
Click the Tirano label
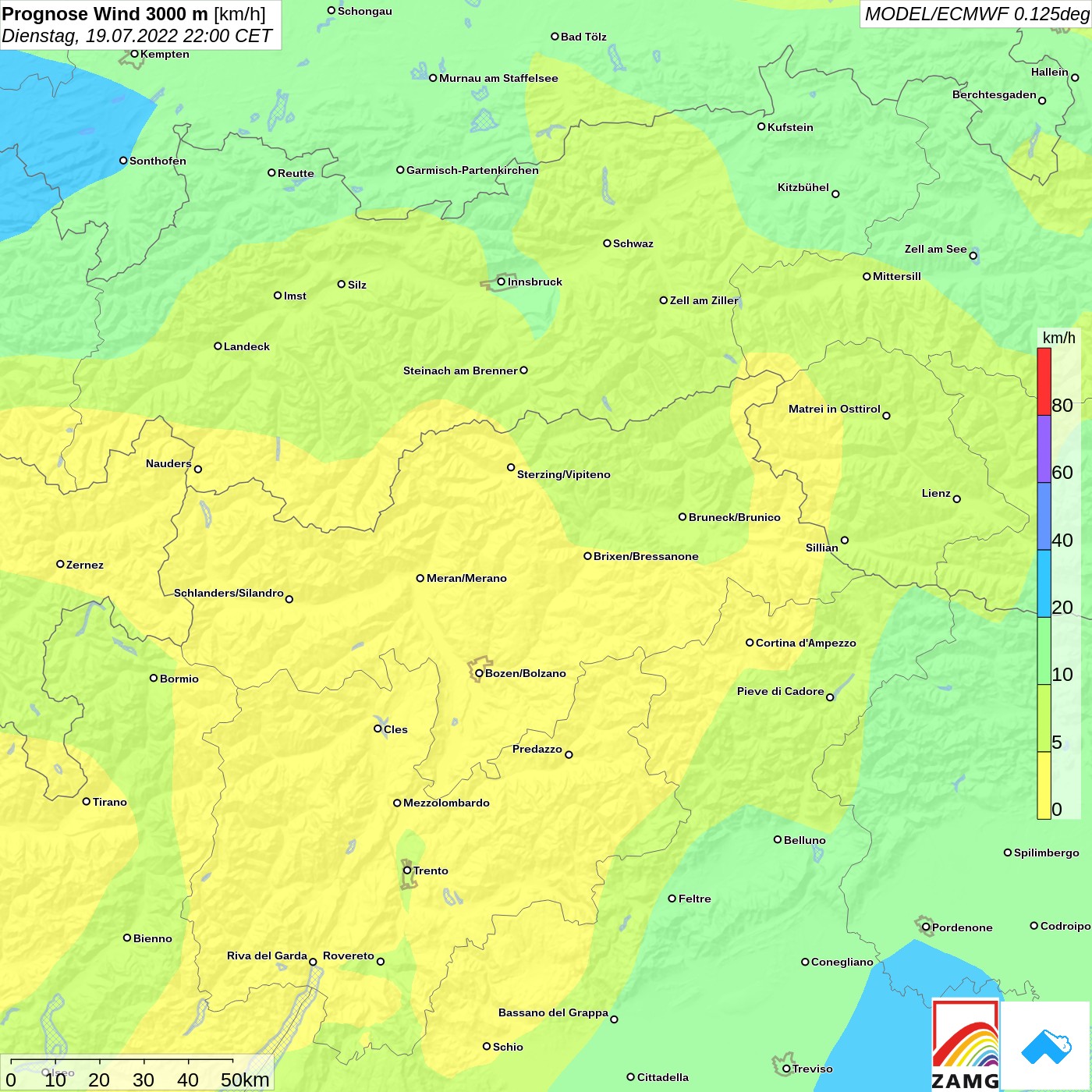pos(110,802)
